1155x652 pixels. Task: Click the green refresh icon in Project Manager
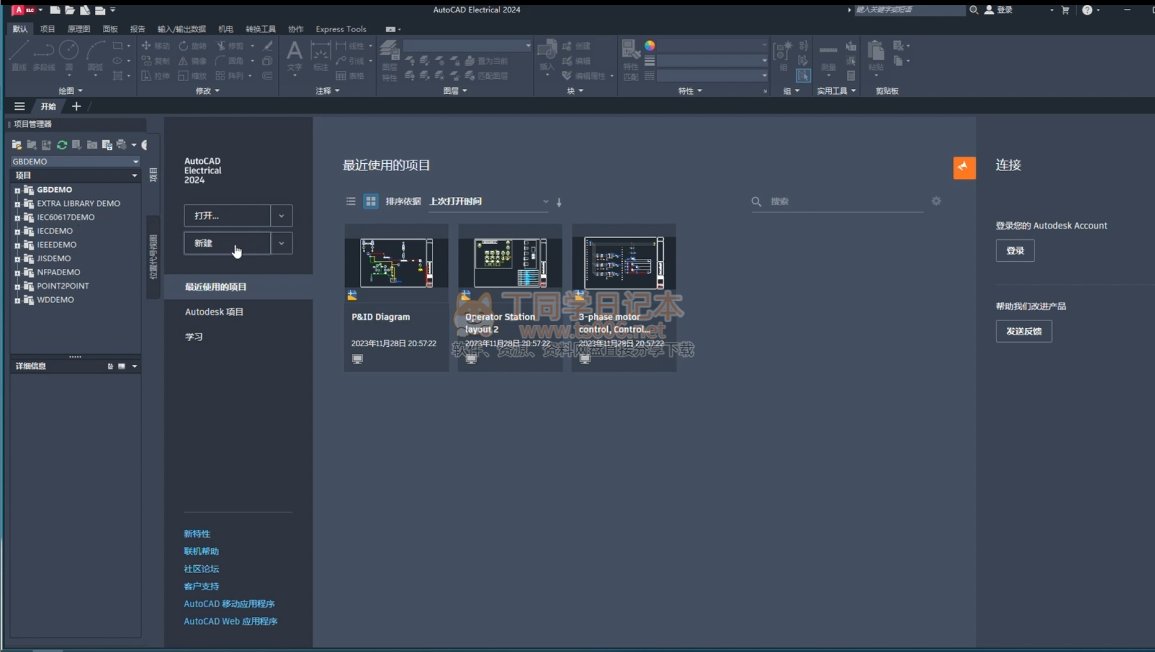pyautogui.click(x=61, y=145)
